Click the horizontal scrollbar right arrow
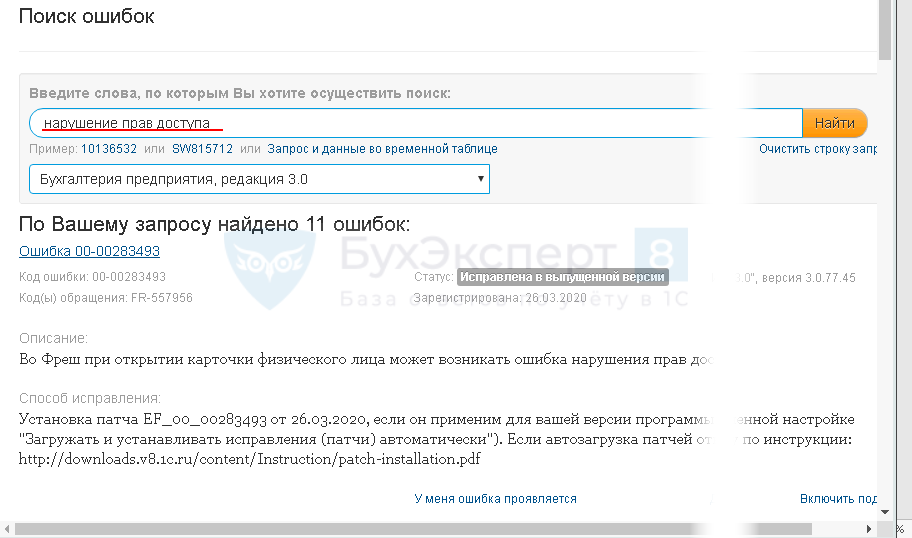The height and width of the screenshot is (538, 912). click(x=870, y=529)
